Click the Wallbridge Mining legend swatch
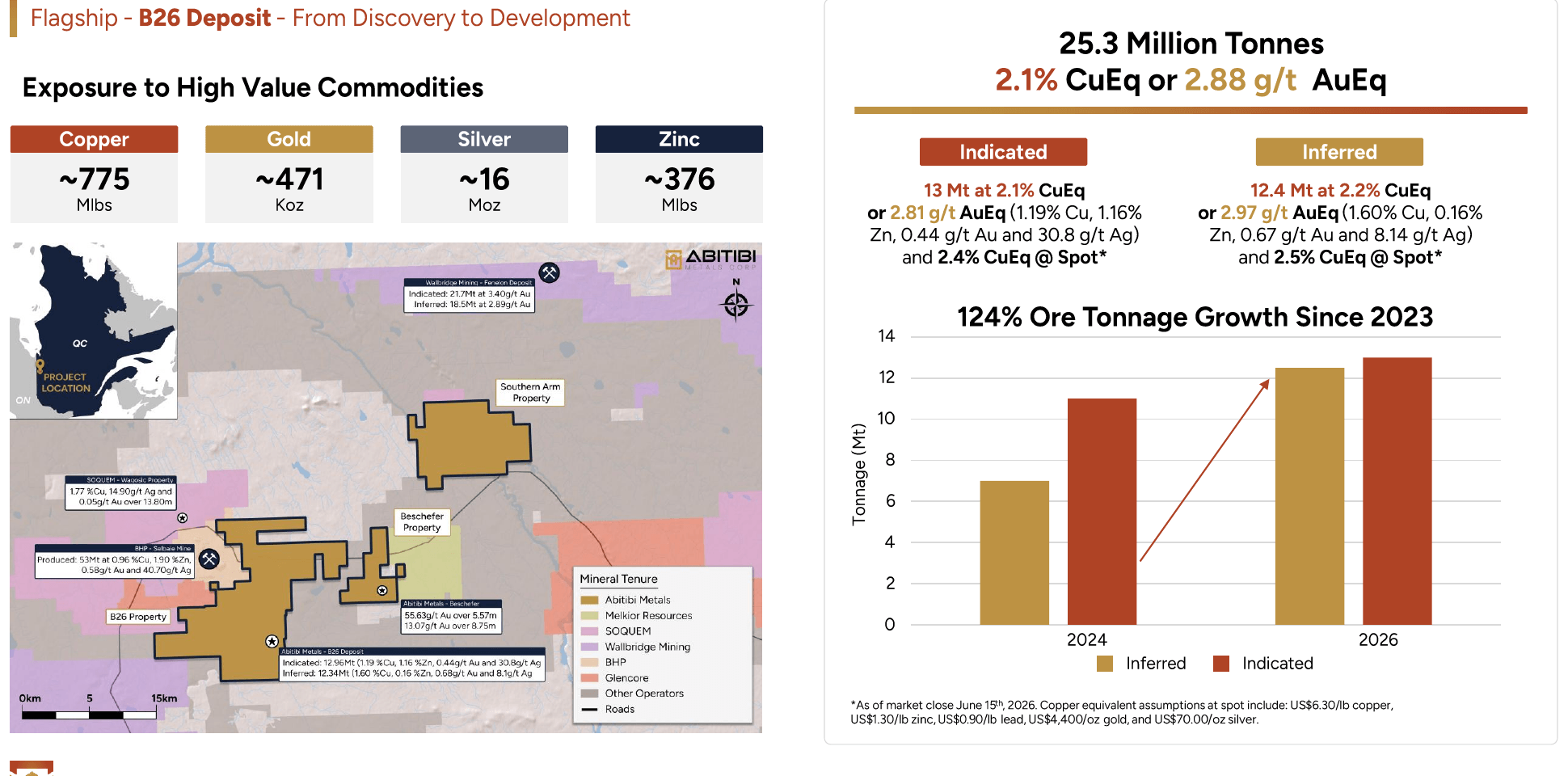1568x776 pixels. (589, 647)
